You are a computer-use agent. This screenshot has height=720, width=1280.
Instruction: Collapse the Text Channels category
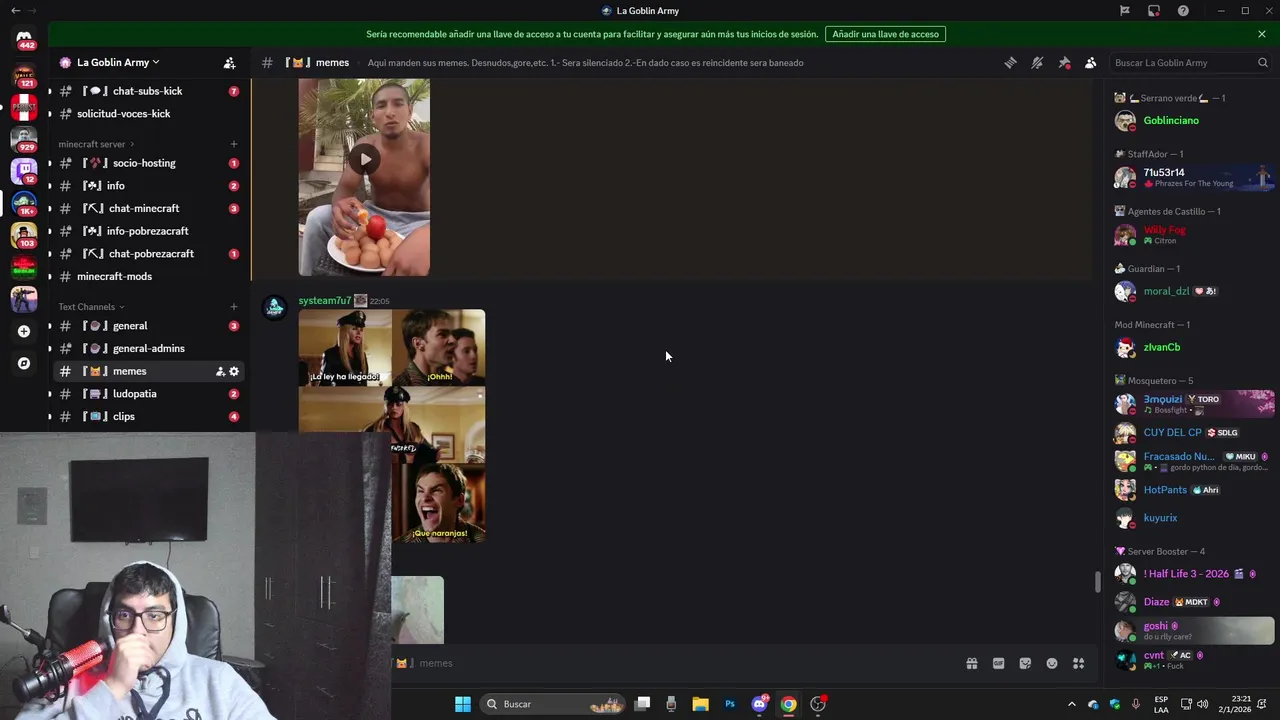pyautogui.click(x=91, y=307)
